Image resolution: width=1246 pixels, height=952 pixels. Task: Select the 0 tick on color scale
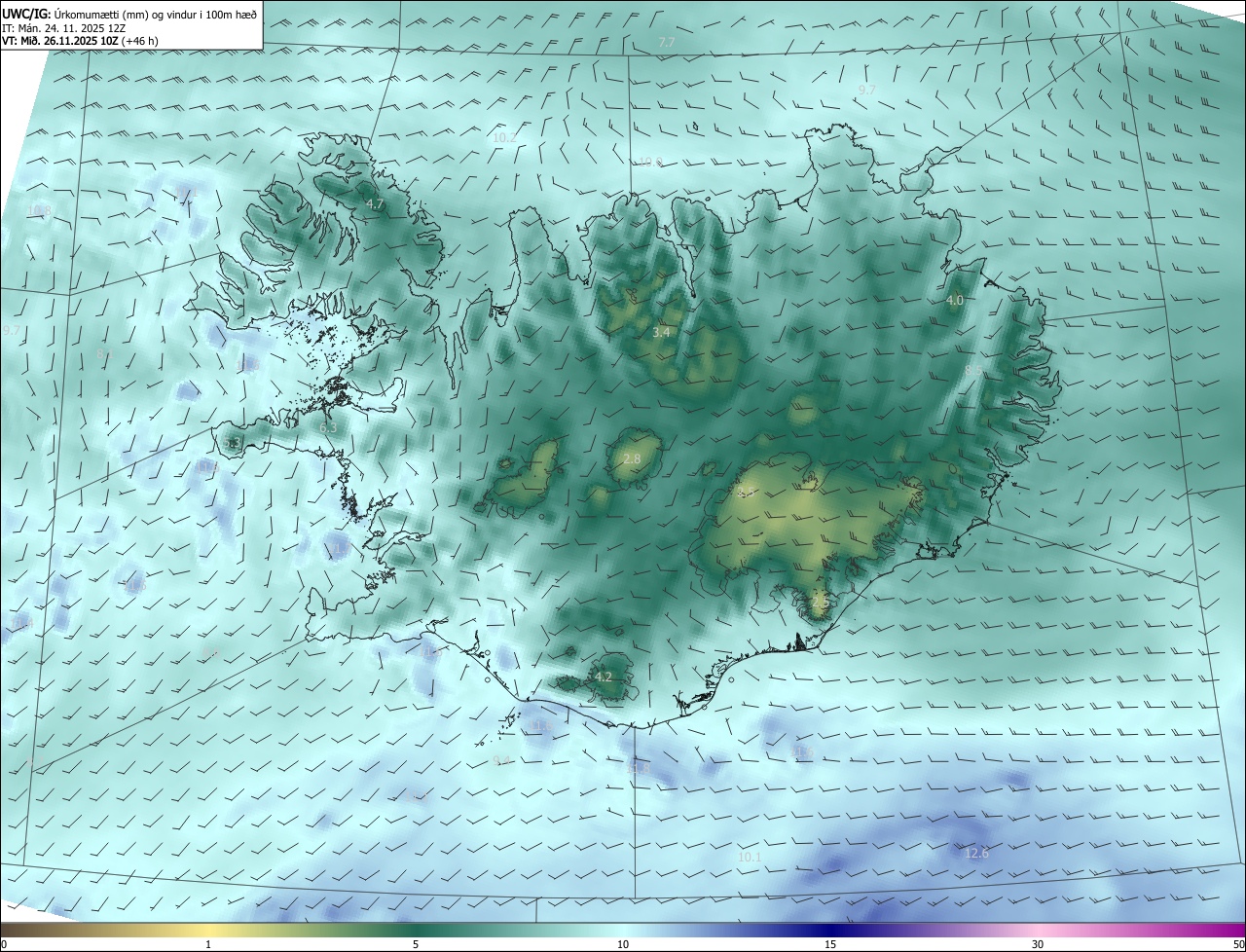click(x=4, y=944)
